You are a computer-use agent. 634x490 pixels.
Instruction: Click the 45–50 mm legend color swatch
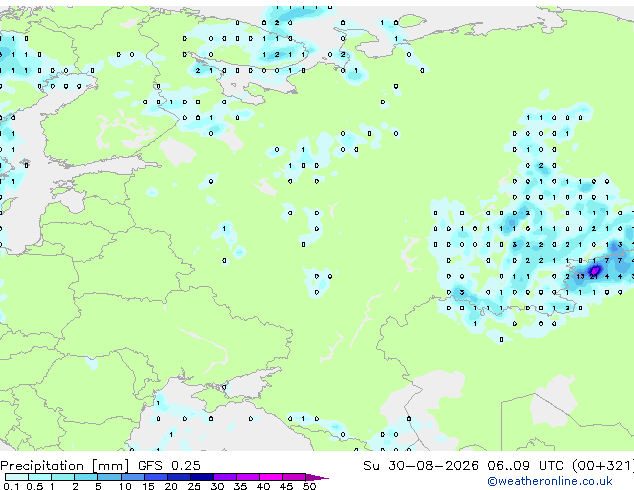tap(294, 477)
